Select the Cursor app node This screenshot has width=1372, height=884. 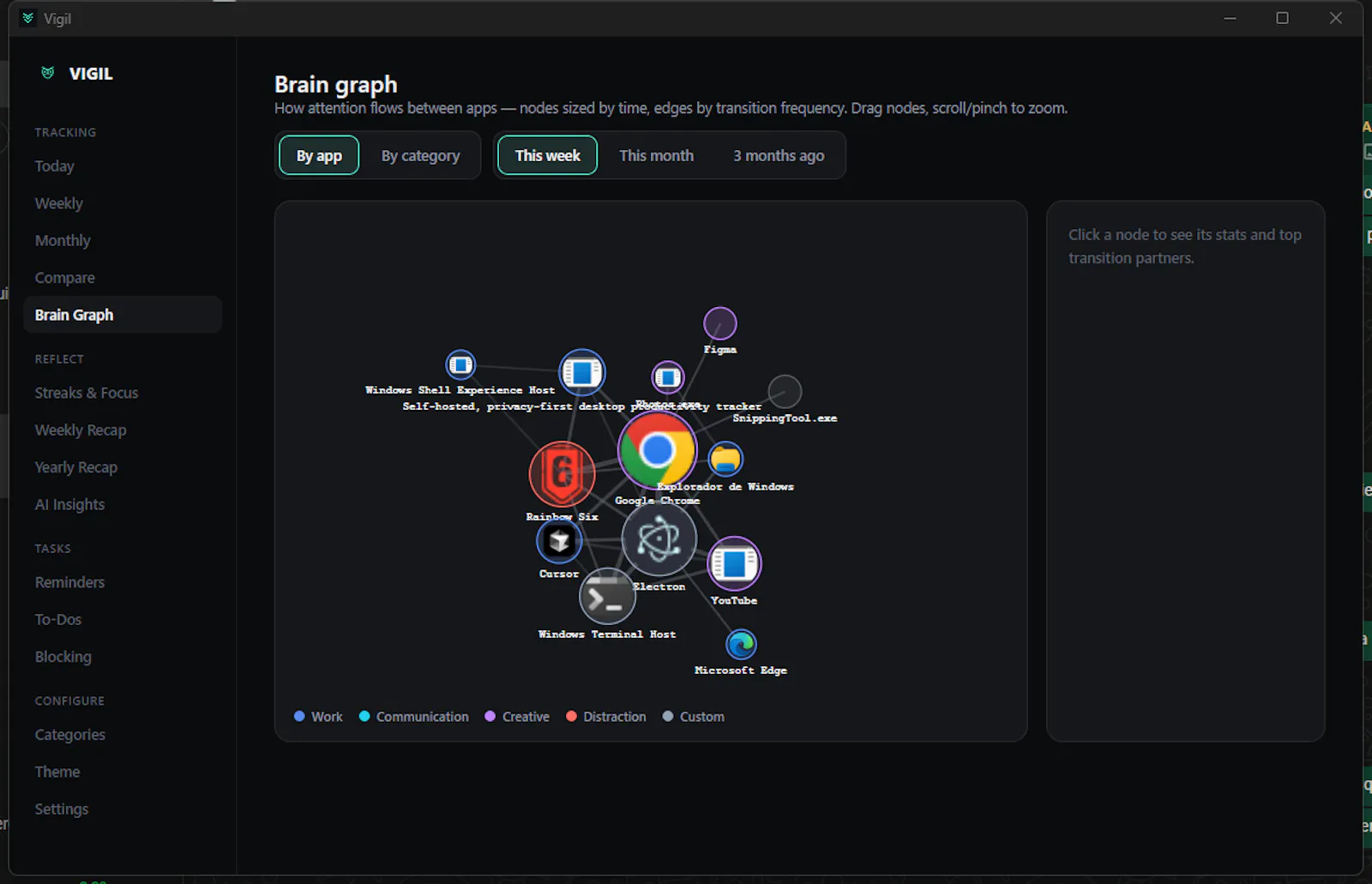[x=559, y=541]
